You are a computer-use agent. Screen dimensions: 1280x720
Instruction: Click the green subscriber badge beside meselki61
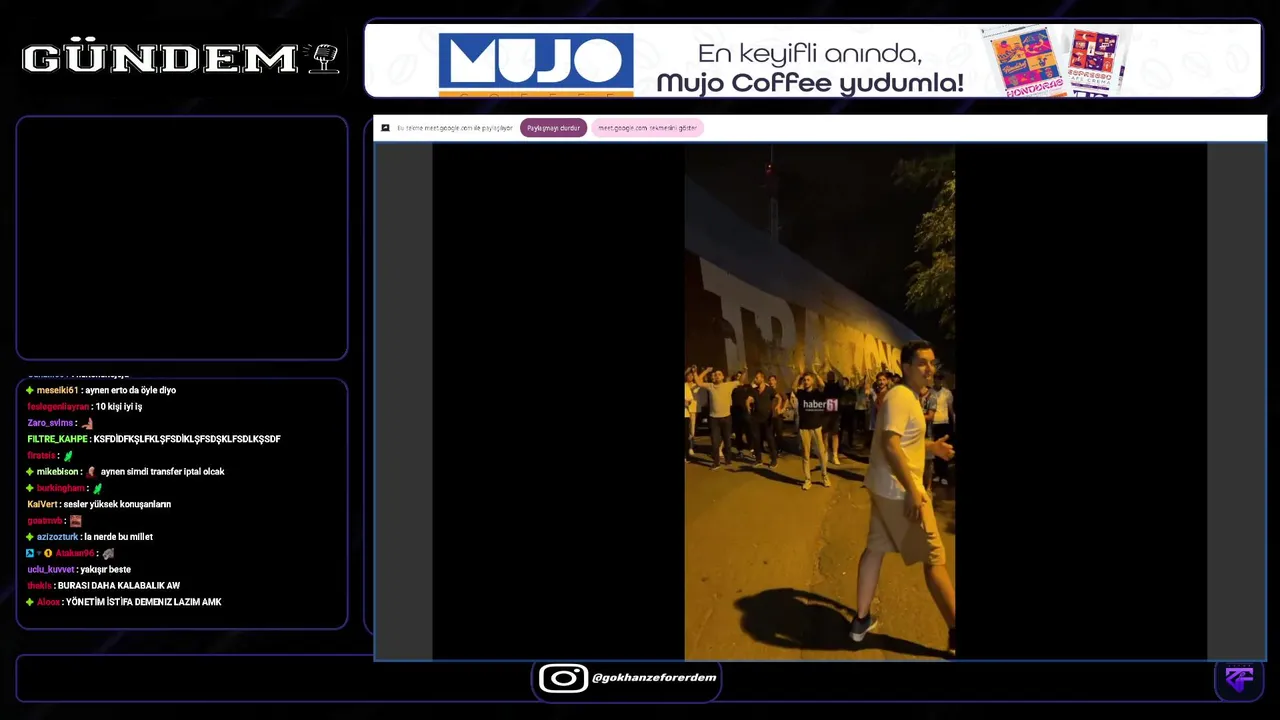coord(30,390)
